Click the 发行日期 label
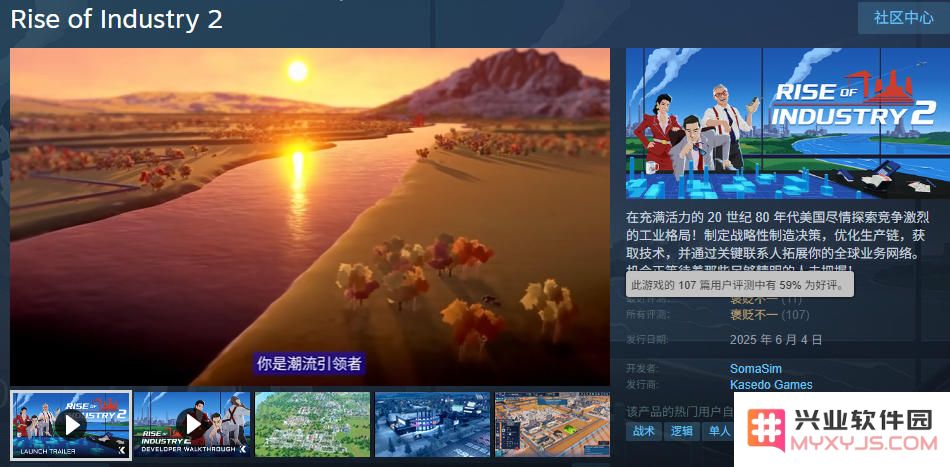This screenshot has width=950, height=467. (647, 339)
